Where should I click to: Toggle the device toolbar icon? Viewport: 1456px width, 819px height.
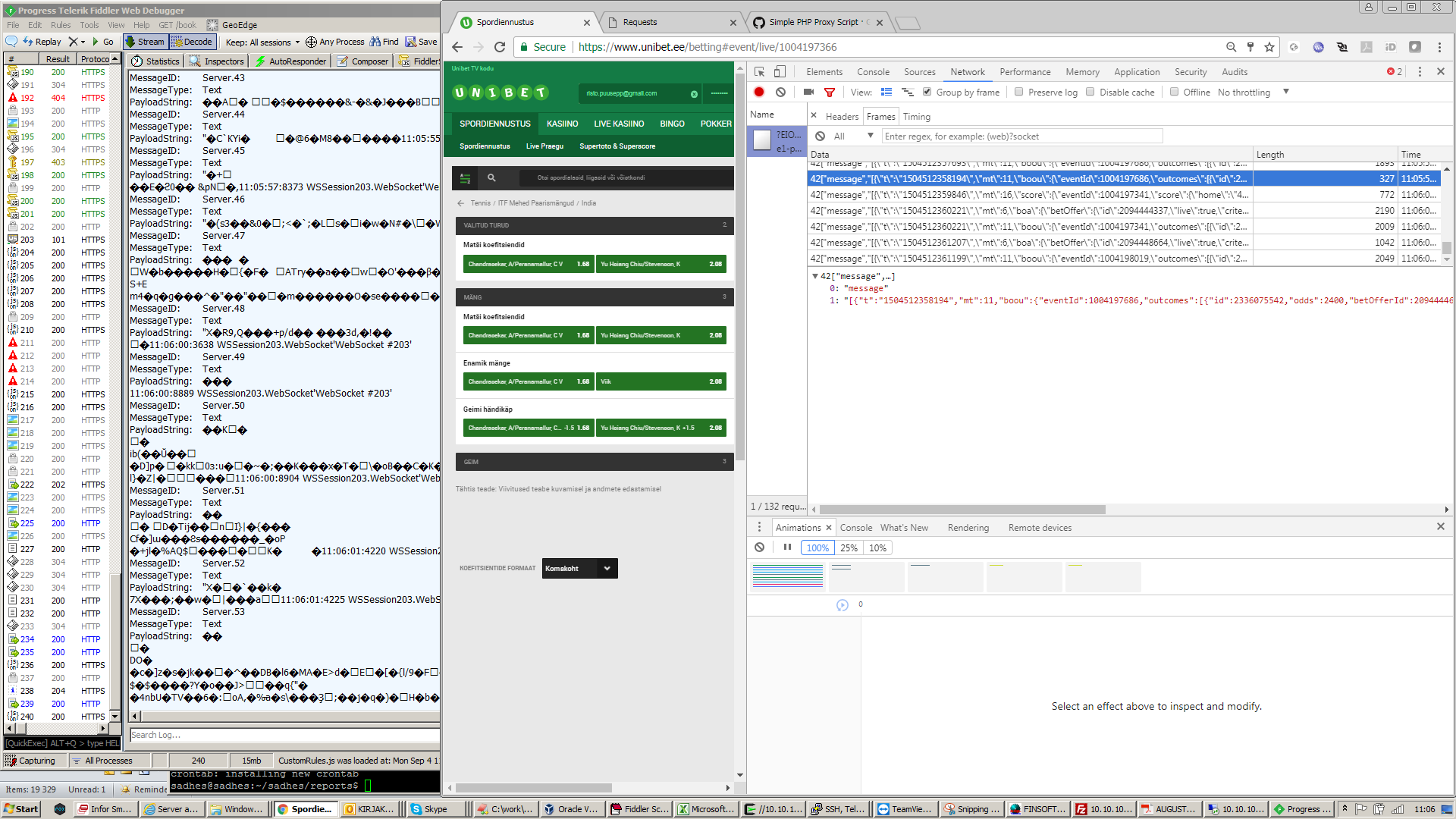click(x=780, y=71)
